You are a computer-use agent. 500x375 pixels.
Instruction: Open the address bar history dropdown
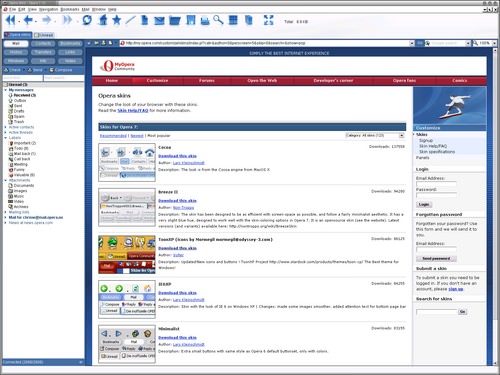pos(412,43)
